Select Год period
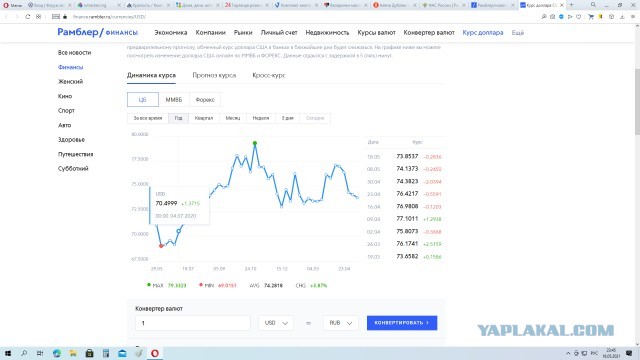This screenshot has width=640, height=360. click(x=178, y=118)
